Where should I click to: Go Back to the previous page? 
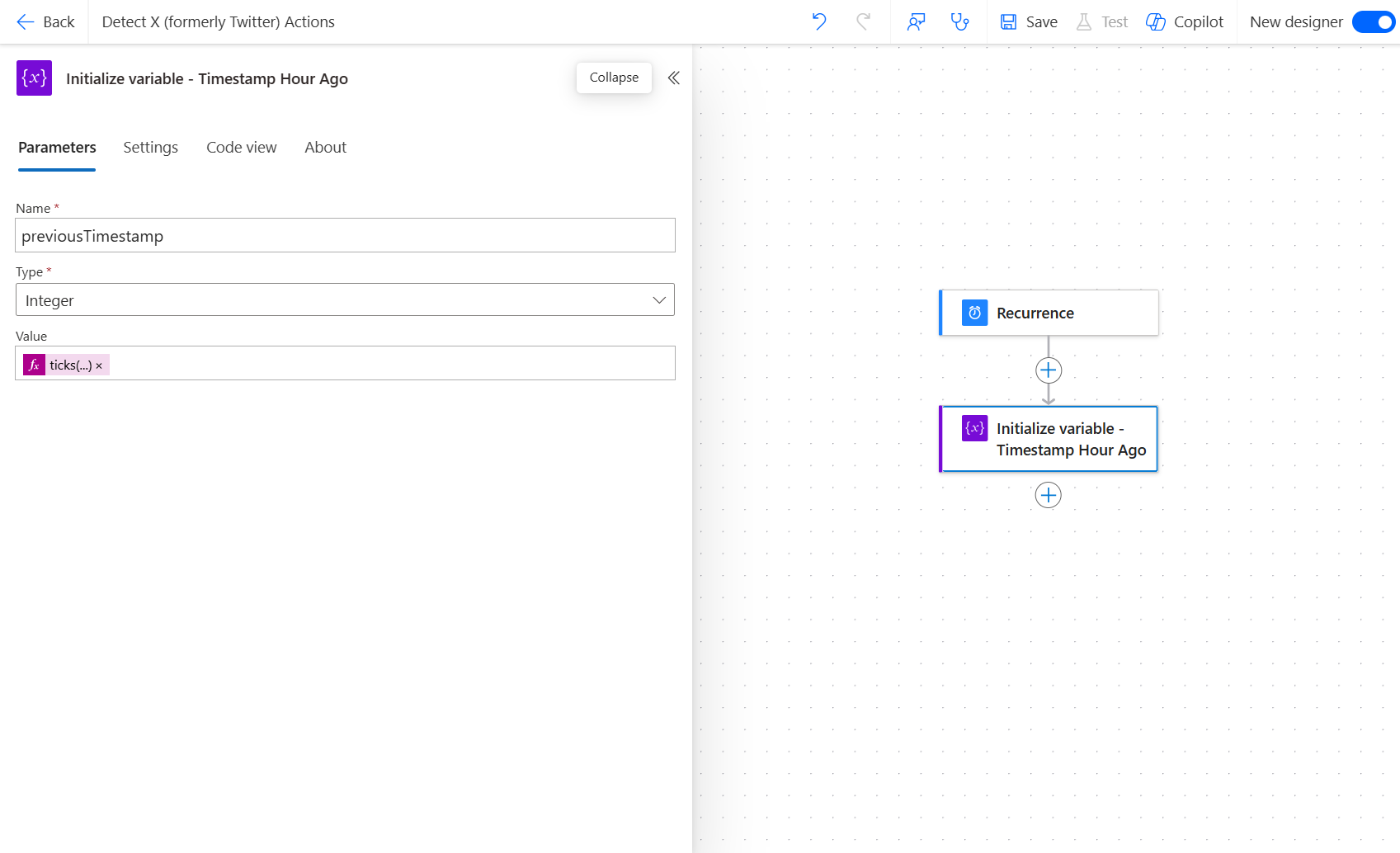45,21
